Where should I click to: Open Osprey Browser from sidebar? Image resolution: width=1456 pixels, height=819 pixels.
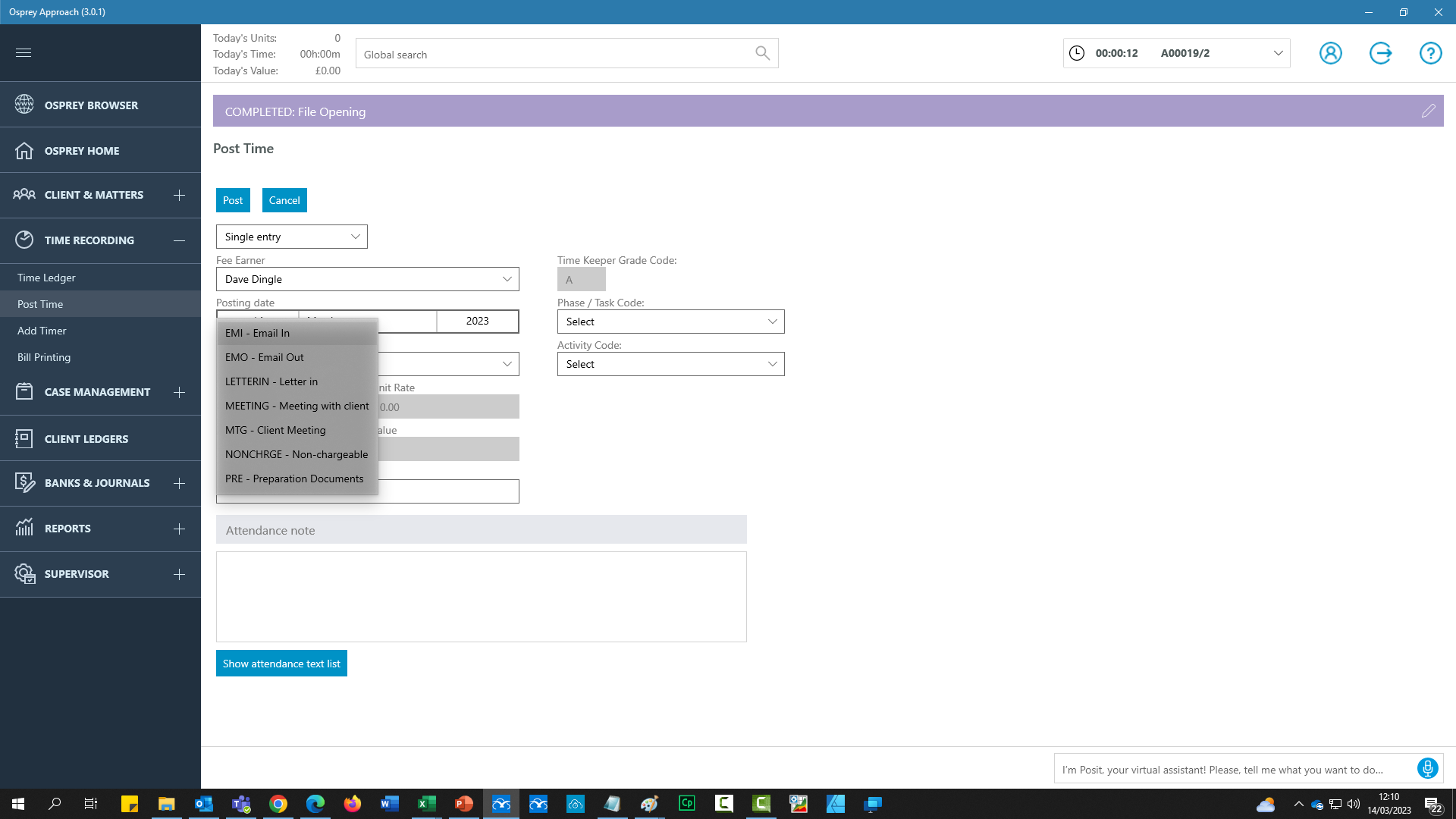tap(91, 105)
